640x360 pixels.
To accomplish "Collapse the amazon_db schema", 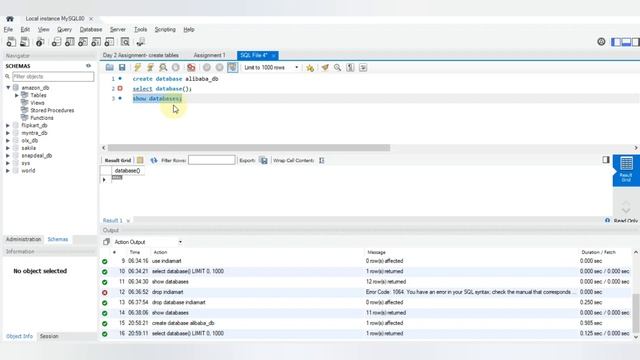I will [x=8, y=88].
